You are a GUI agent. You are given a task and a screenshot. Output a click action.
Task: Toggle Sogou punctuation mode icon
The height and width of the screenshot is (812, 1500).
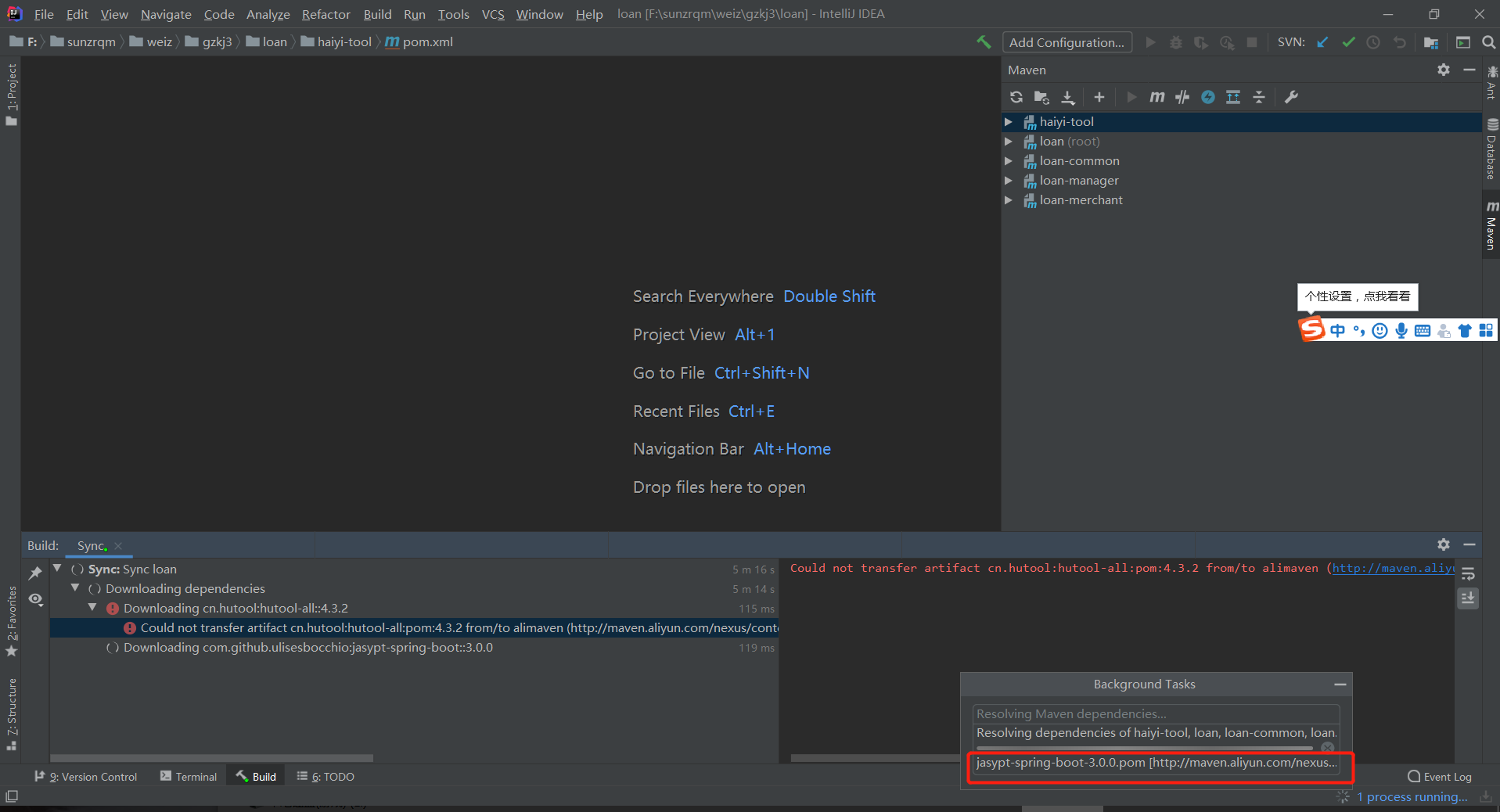click(1359, 331)
